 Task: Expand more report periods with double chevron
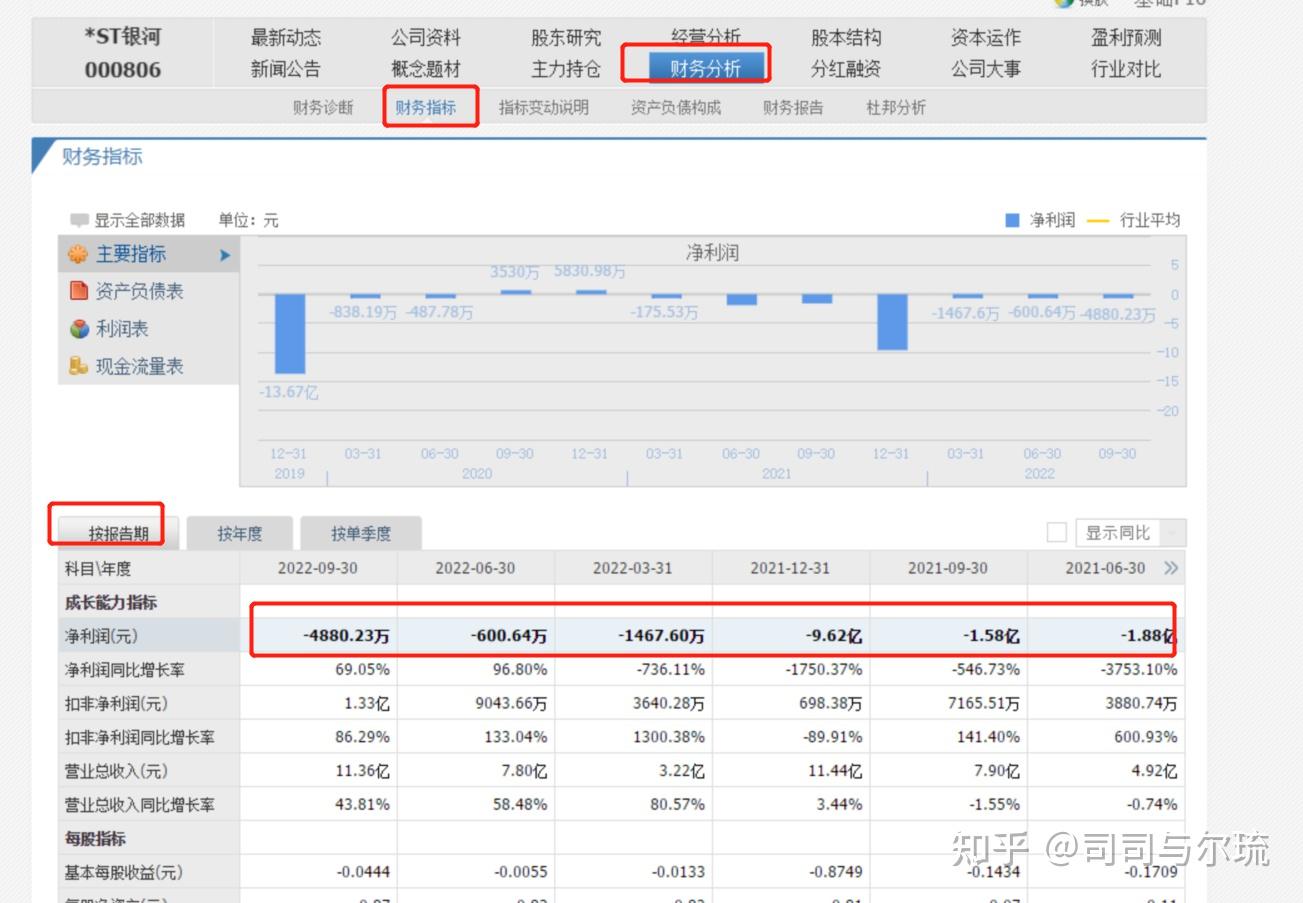click(x=1171, y=568)
